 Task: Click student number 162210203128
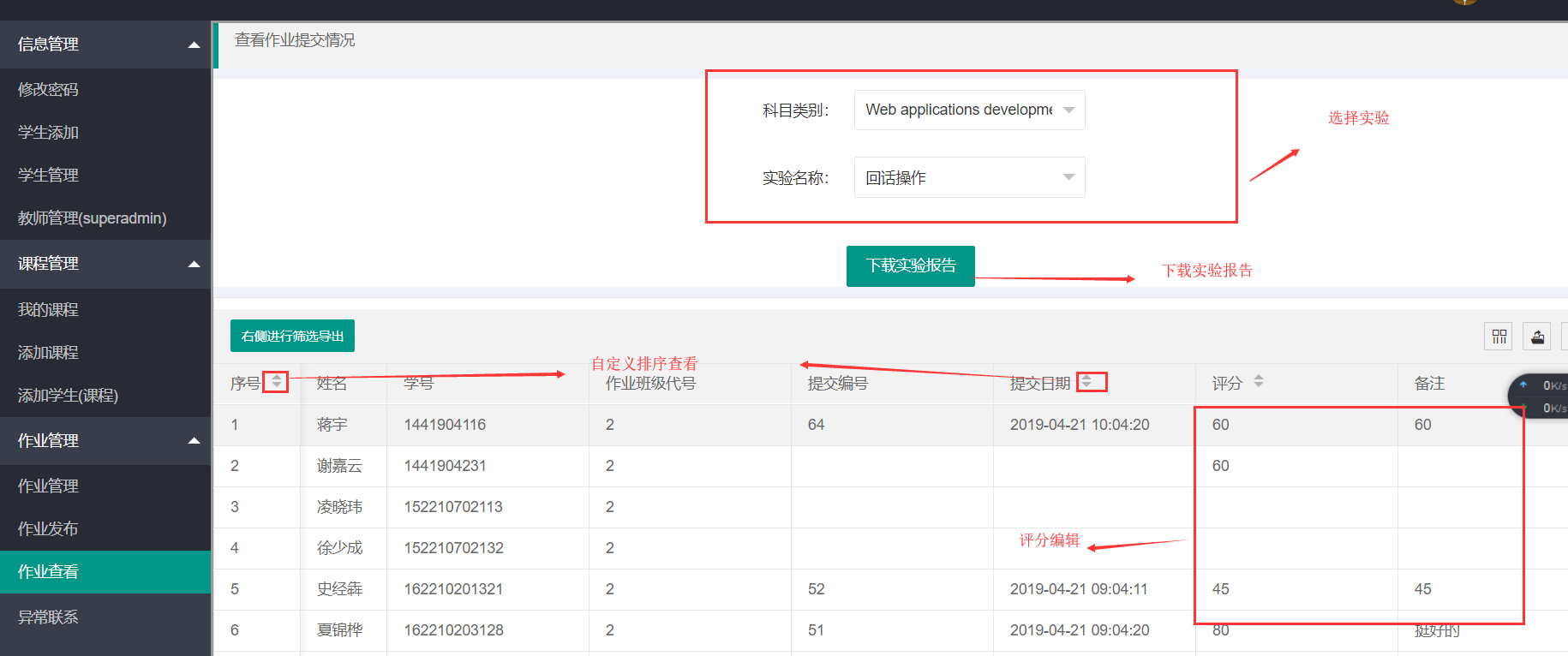pos(453,630)
